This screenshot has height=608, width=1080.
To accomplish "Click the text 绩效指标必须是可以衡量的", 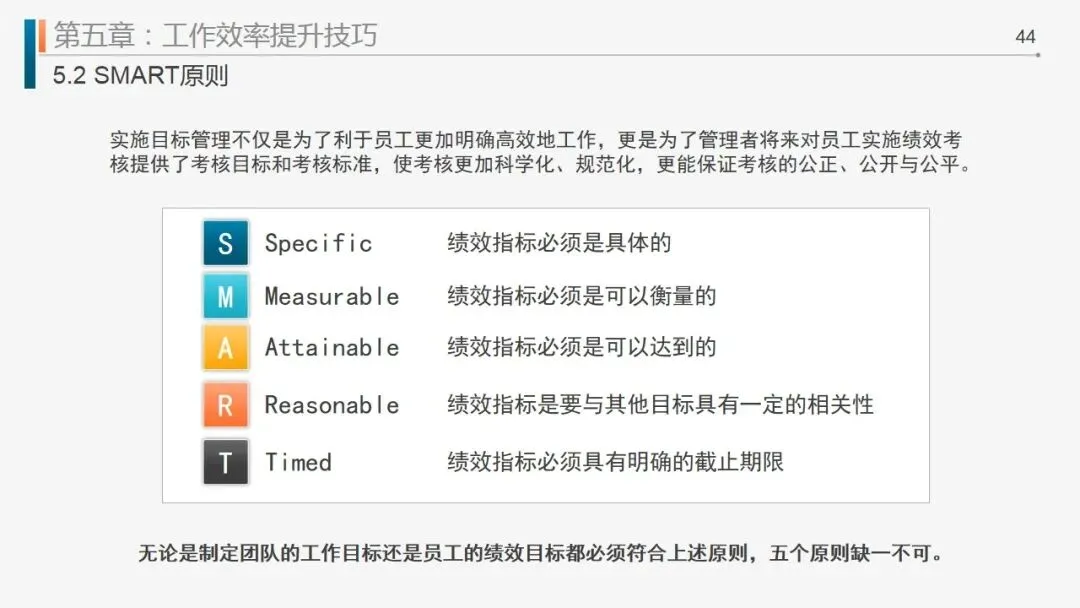I will click(581, 296).
